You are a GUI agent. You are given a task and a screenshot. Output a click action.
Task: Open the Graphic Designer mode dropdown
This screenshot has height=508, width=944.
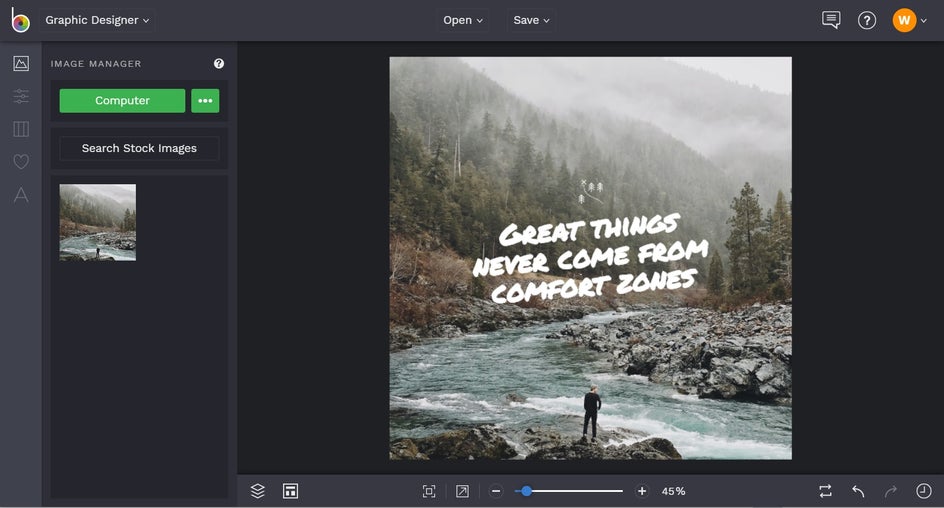tap(97, 20)
